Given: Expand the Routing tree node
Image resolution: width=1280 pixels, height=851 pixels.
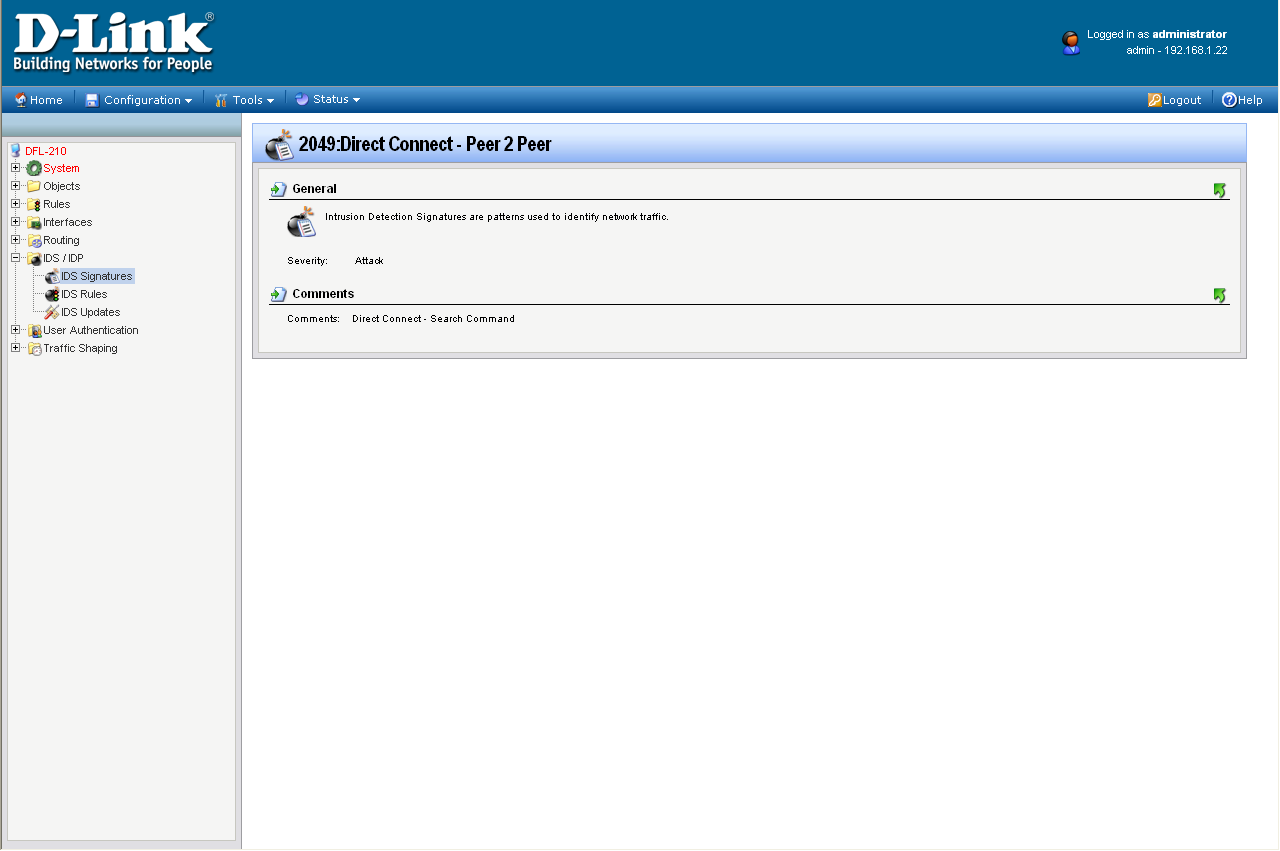Looking at the screenshot, I should pyautogui.click(x=16, y=240).
